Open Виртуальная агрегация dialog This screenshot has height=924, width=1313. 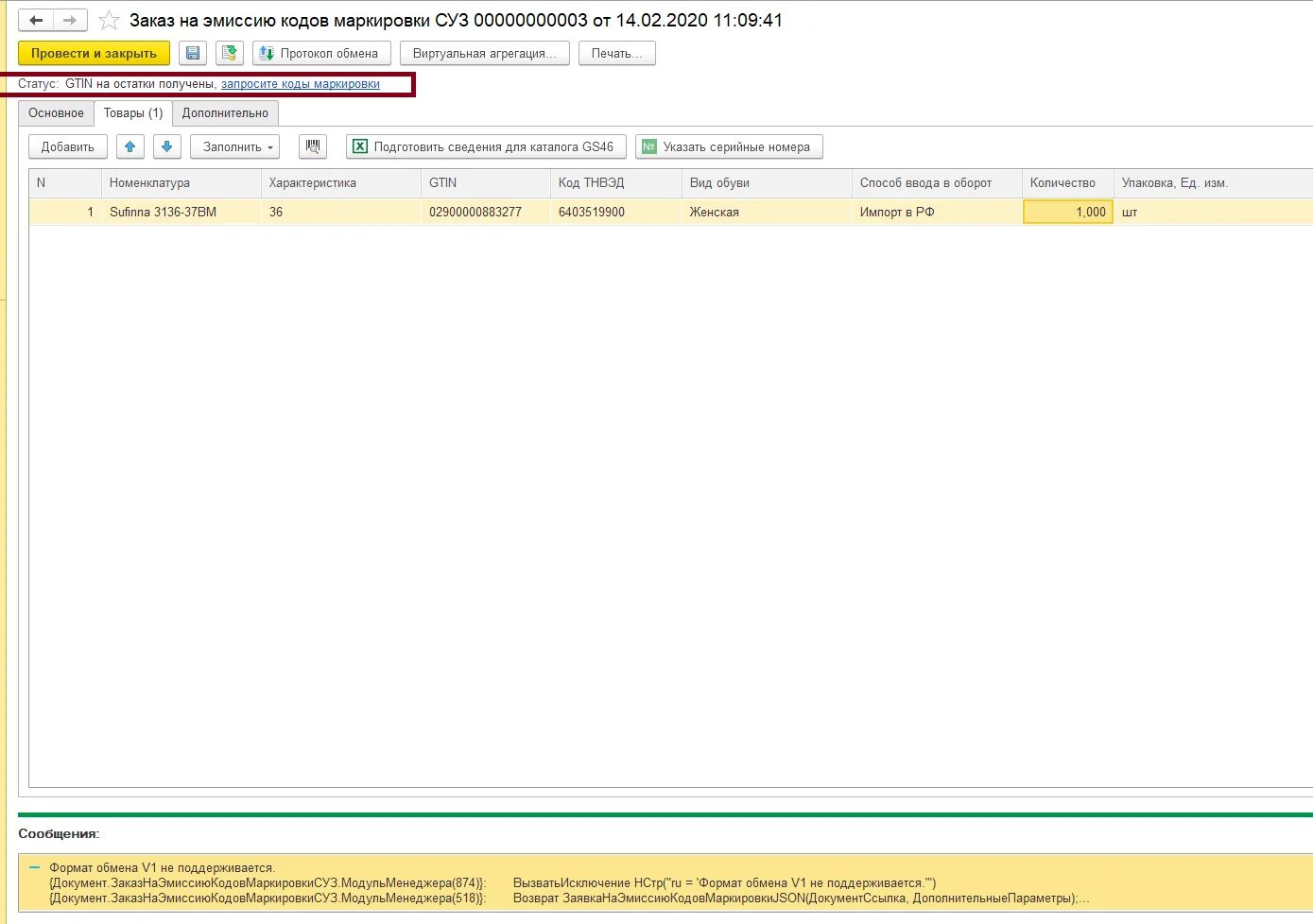(485, 53)
